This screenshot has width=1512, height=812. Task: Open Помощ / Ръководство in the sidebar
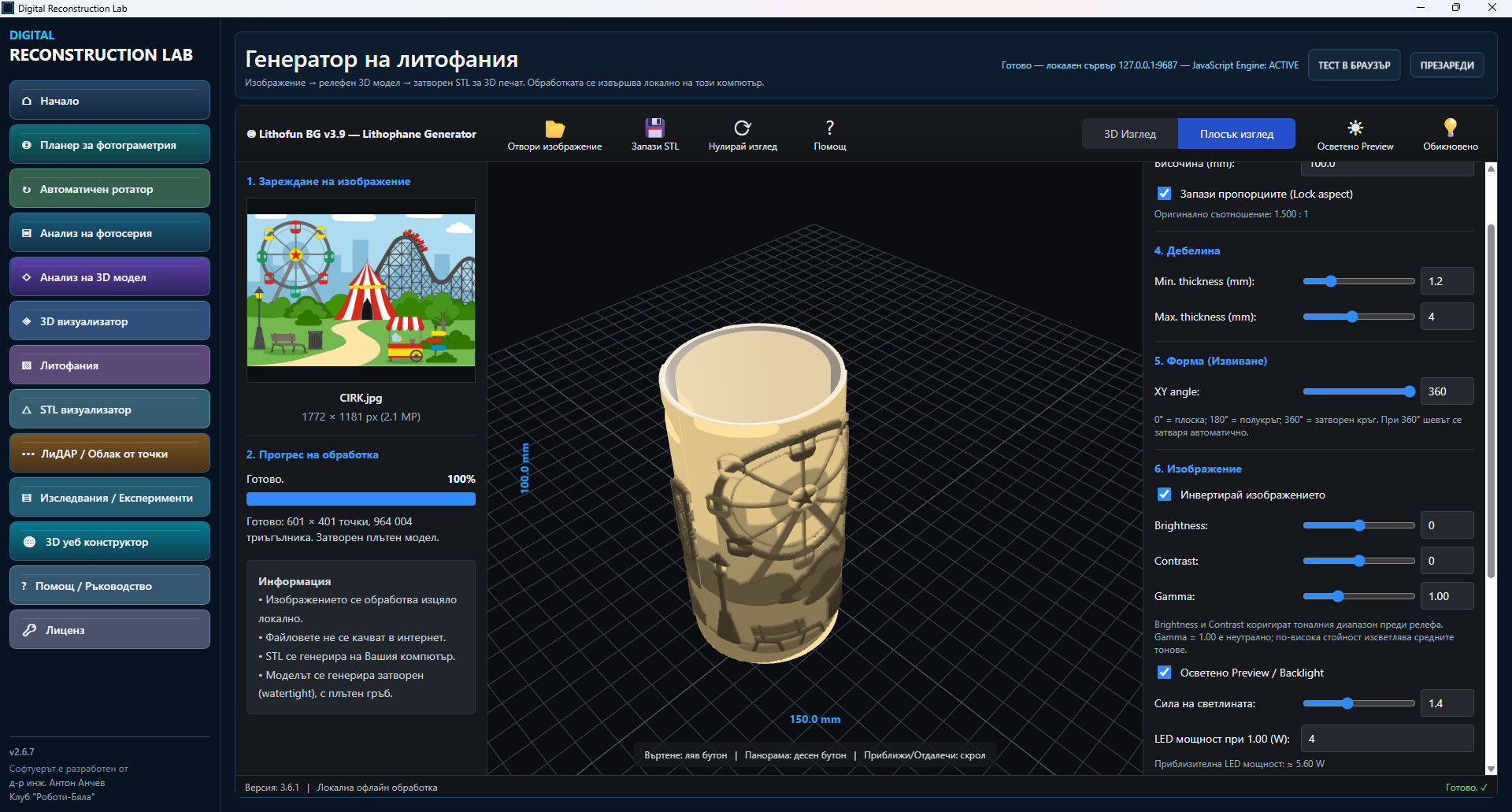click(x=109, y=586)
